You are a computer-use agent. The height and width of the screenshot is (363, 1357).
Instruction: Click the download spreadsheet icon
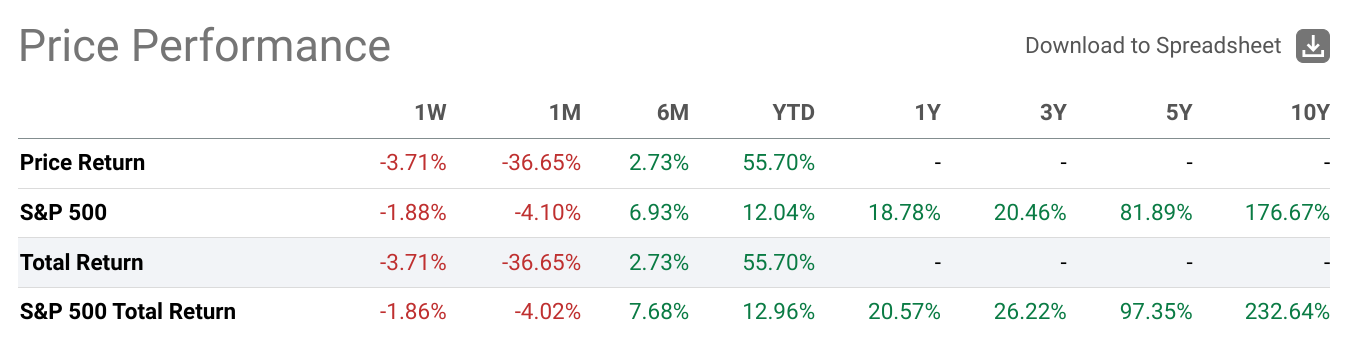[x=1313, y=46]
